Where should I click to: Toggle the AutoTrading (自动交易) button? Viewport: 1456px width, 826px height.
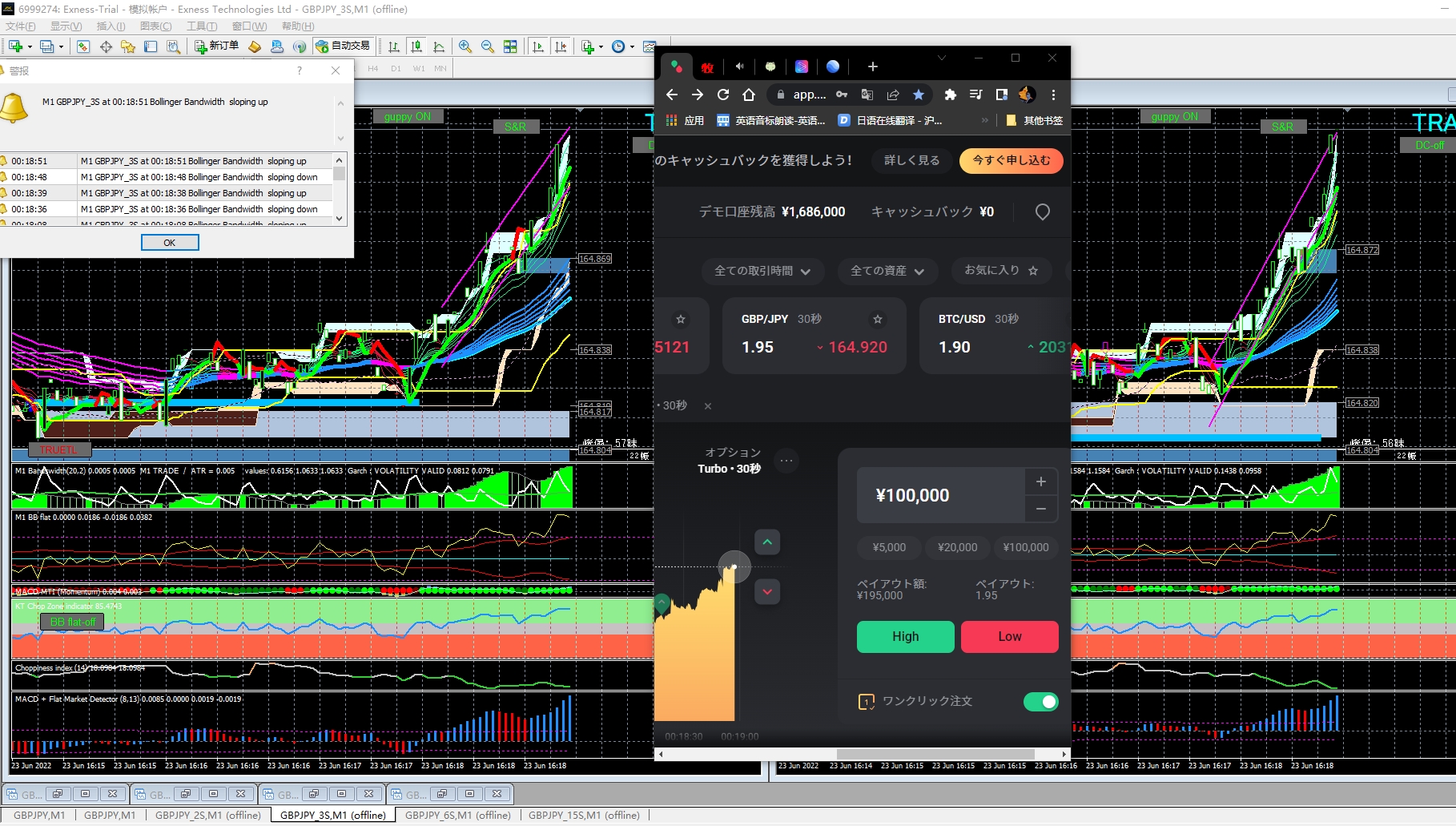point(343,46)
